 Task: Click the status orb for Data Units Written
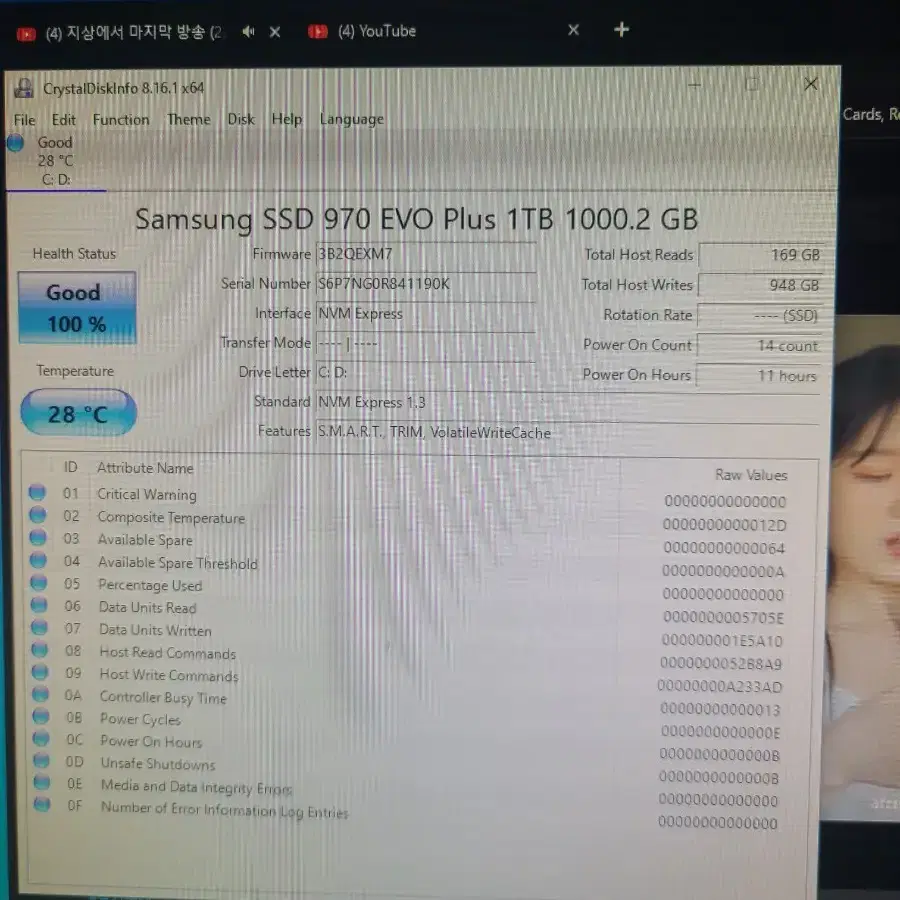[40, 627]
